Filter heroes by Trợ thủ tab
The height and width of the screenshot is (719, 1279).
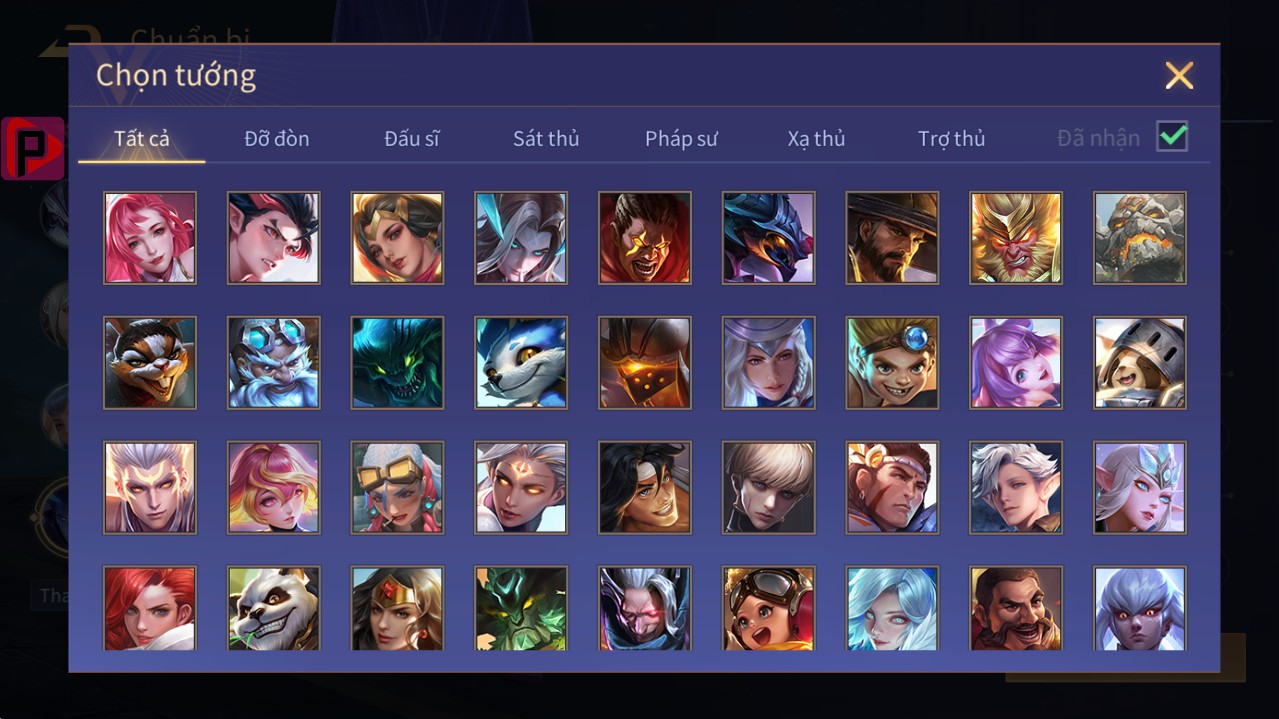coord(952,138)
